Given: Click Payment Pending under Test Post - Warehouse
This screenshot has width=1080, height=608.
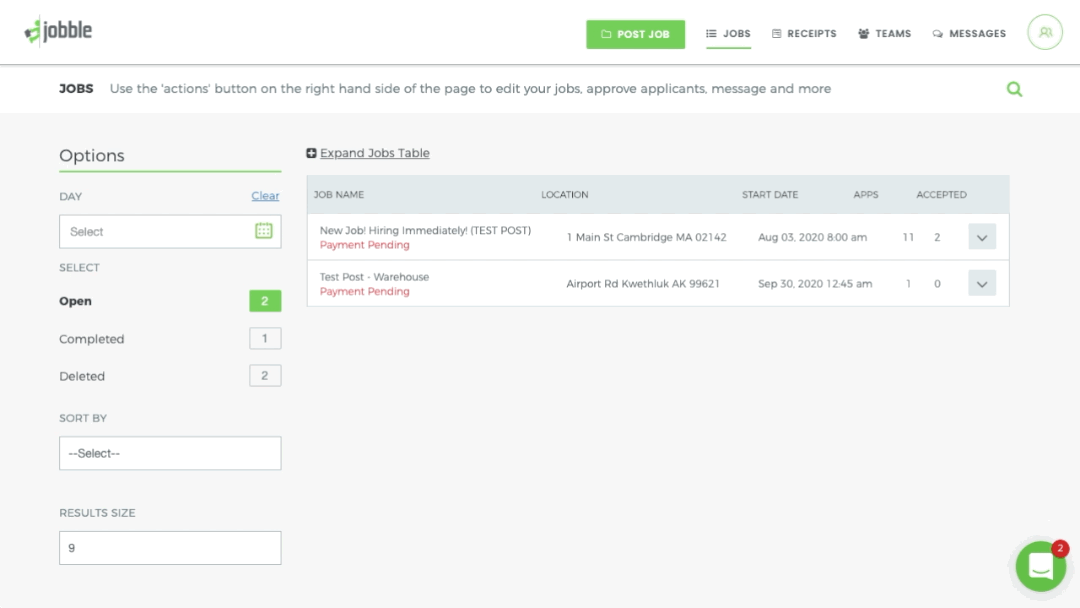Looking at the screenshot, I should tap(364, 291).
